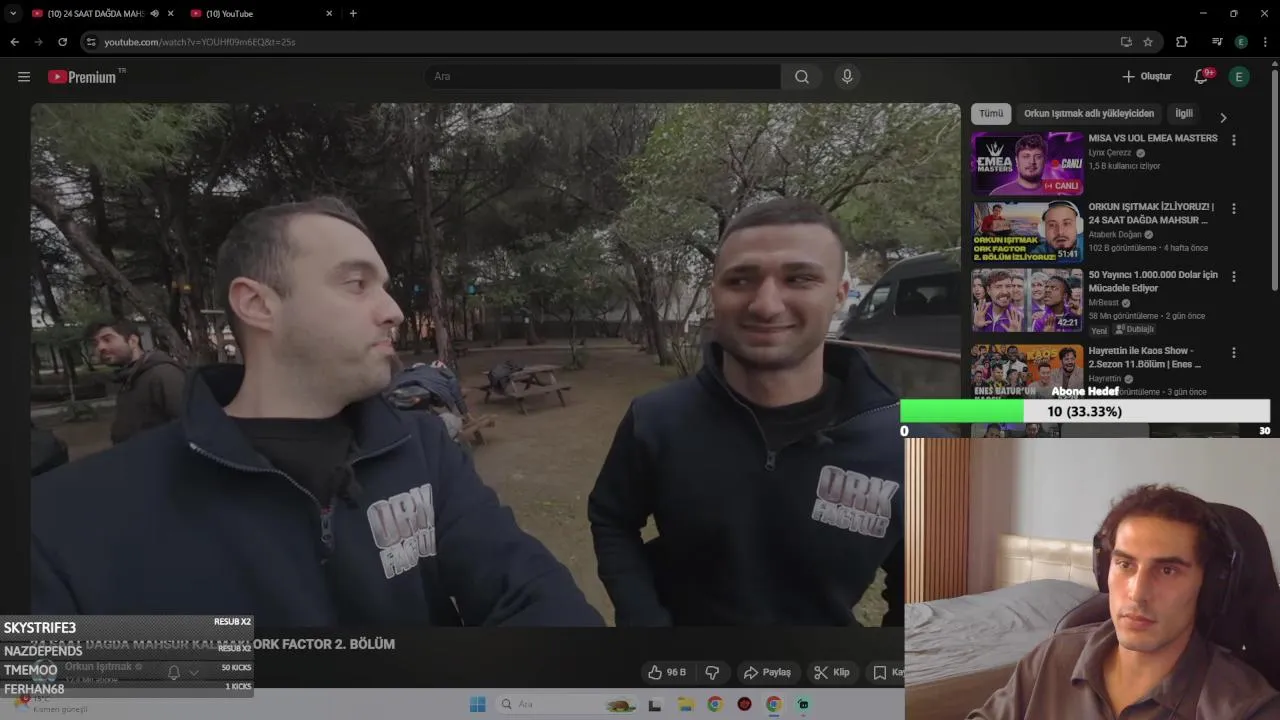This screenshot has height=720, width=1280.
Task: Open the account avatar menu on YouTube
Action: coord(1239,77)
